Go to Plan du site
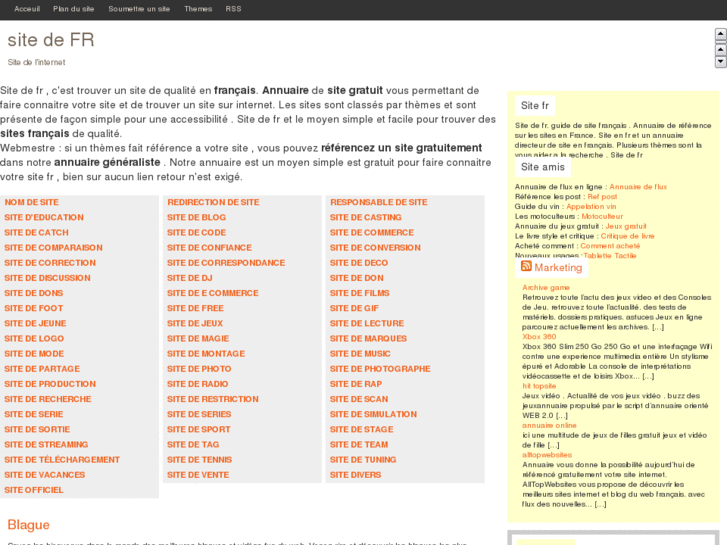 (x=73, y=9)
